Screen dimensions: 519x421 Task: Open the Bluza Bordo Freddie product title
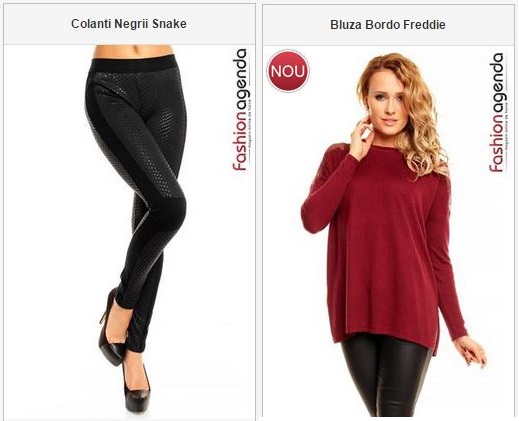pyautogui.click(x=388, y=25)
